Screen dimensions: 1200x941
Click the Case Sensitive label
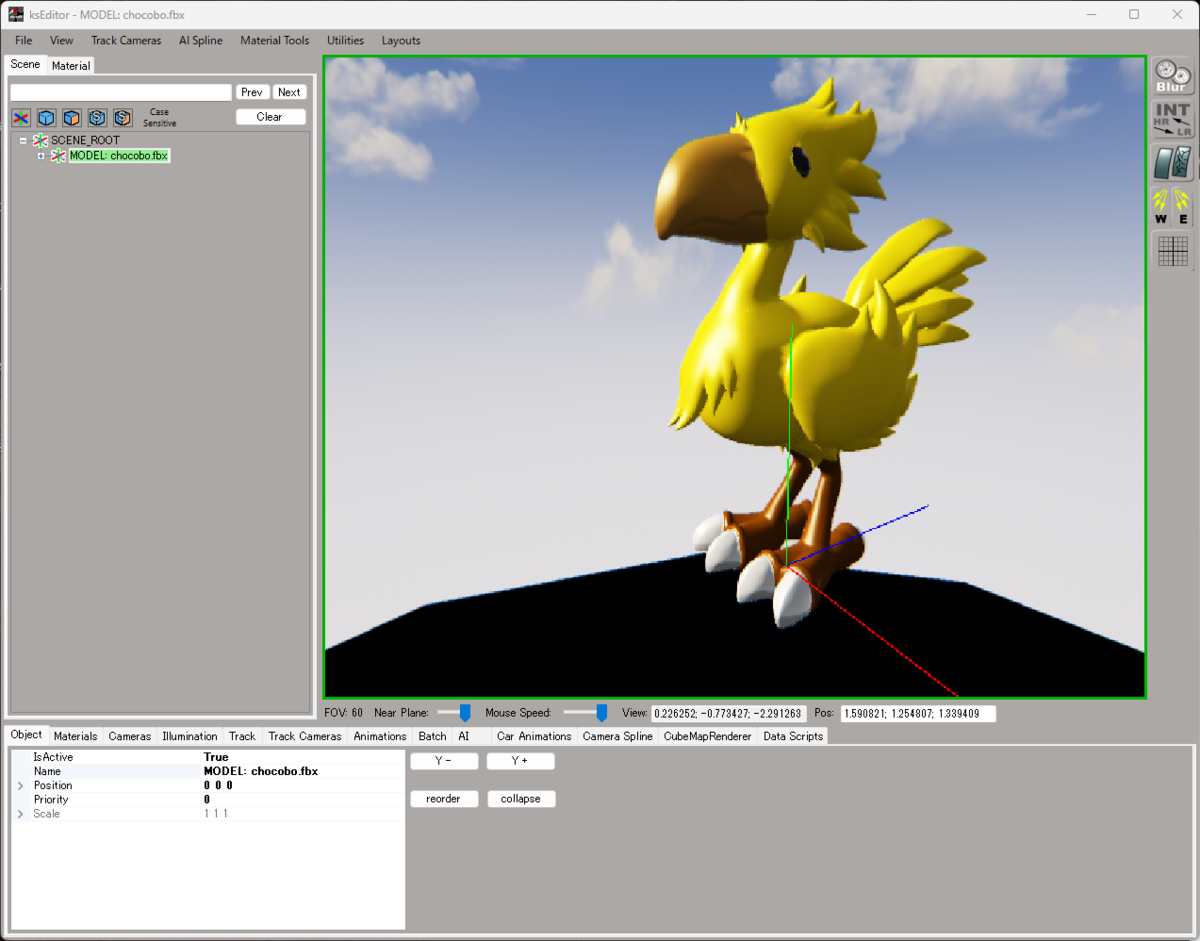159,118
